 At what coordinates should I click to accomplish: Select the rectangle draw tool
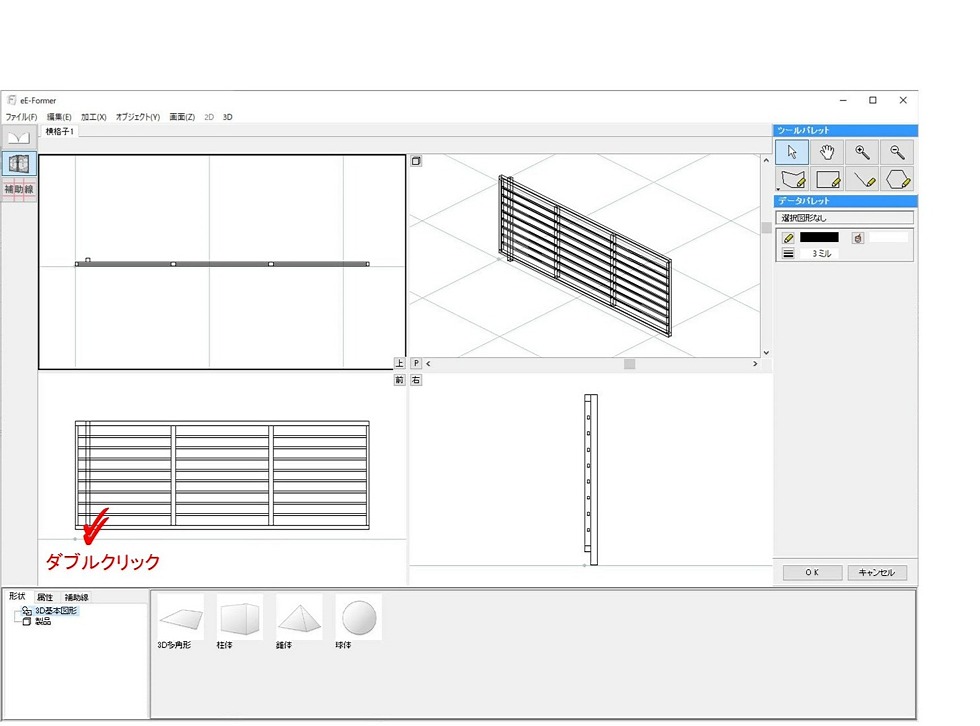coord(827,179)
